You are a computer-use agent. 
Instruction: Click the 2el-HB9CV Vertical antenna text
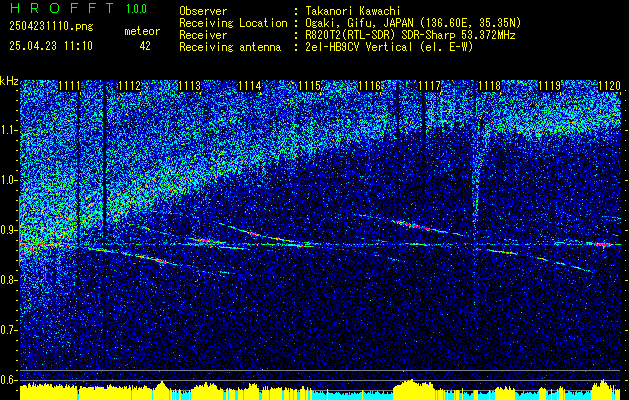(388, 47)
